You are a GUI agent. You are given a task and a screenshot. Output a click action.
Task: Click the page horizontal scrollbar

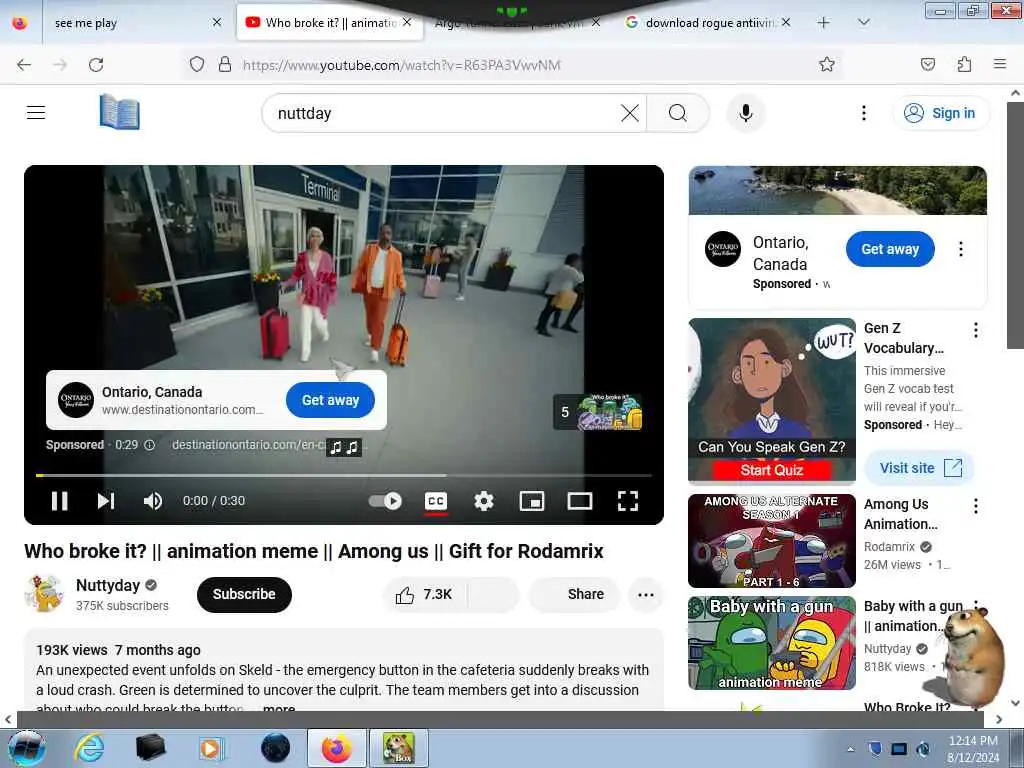[x=500, y=719]
